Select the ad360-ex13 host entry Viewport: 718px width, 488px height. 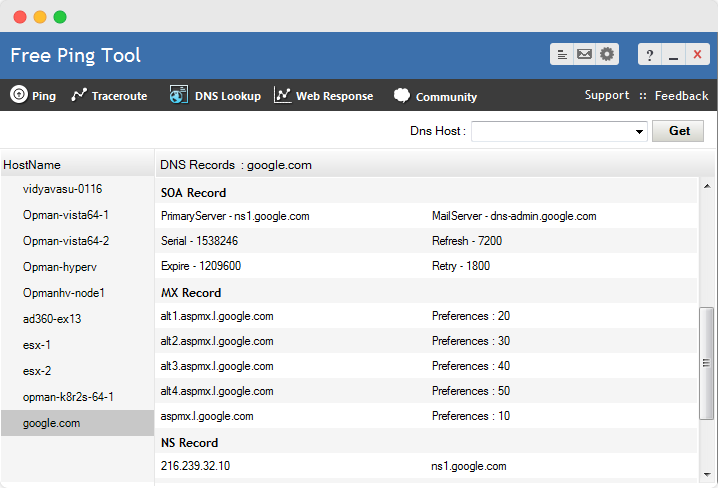click(x=52, y=319)
